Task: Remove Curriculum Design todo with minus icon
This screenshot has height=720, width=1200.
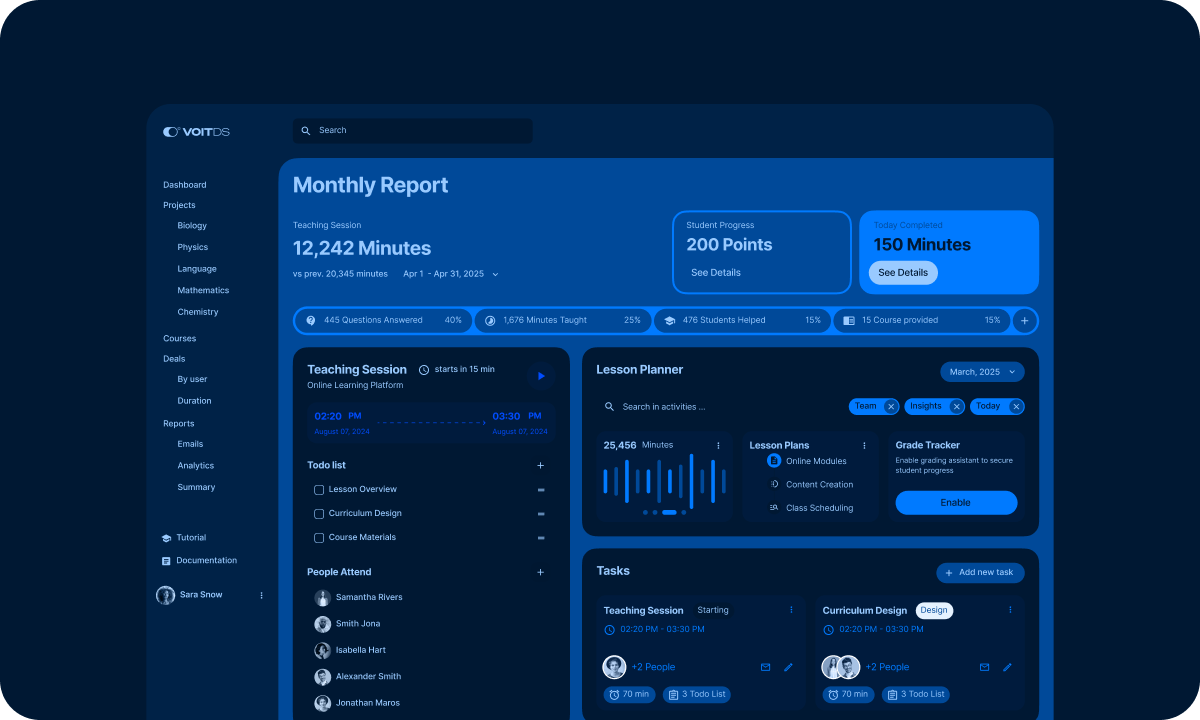Action: point(541,514)
